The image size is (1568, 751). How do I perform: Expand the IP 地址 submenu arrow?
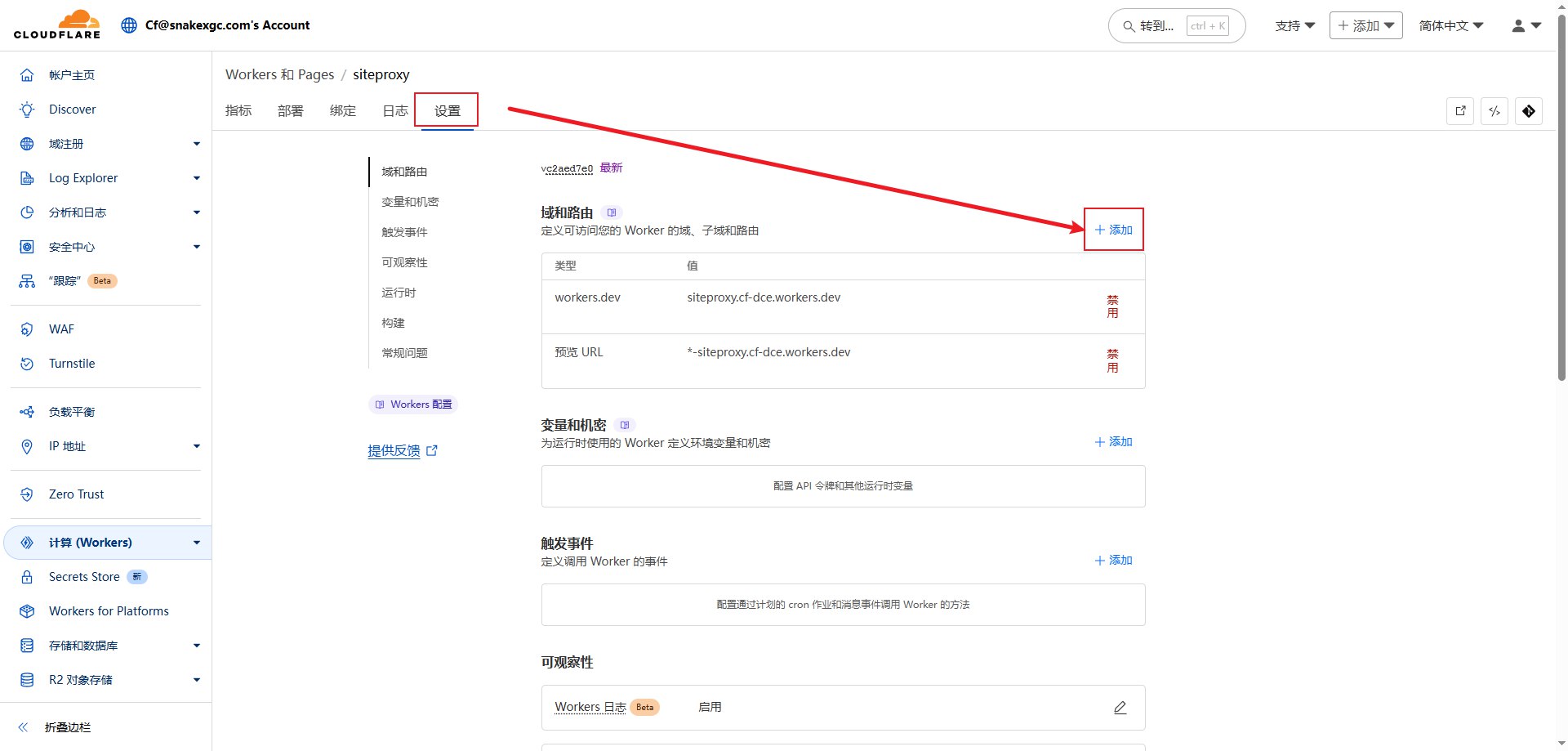[x=197, y=446]
